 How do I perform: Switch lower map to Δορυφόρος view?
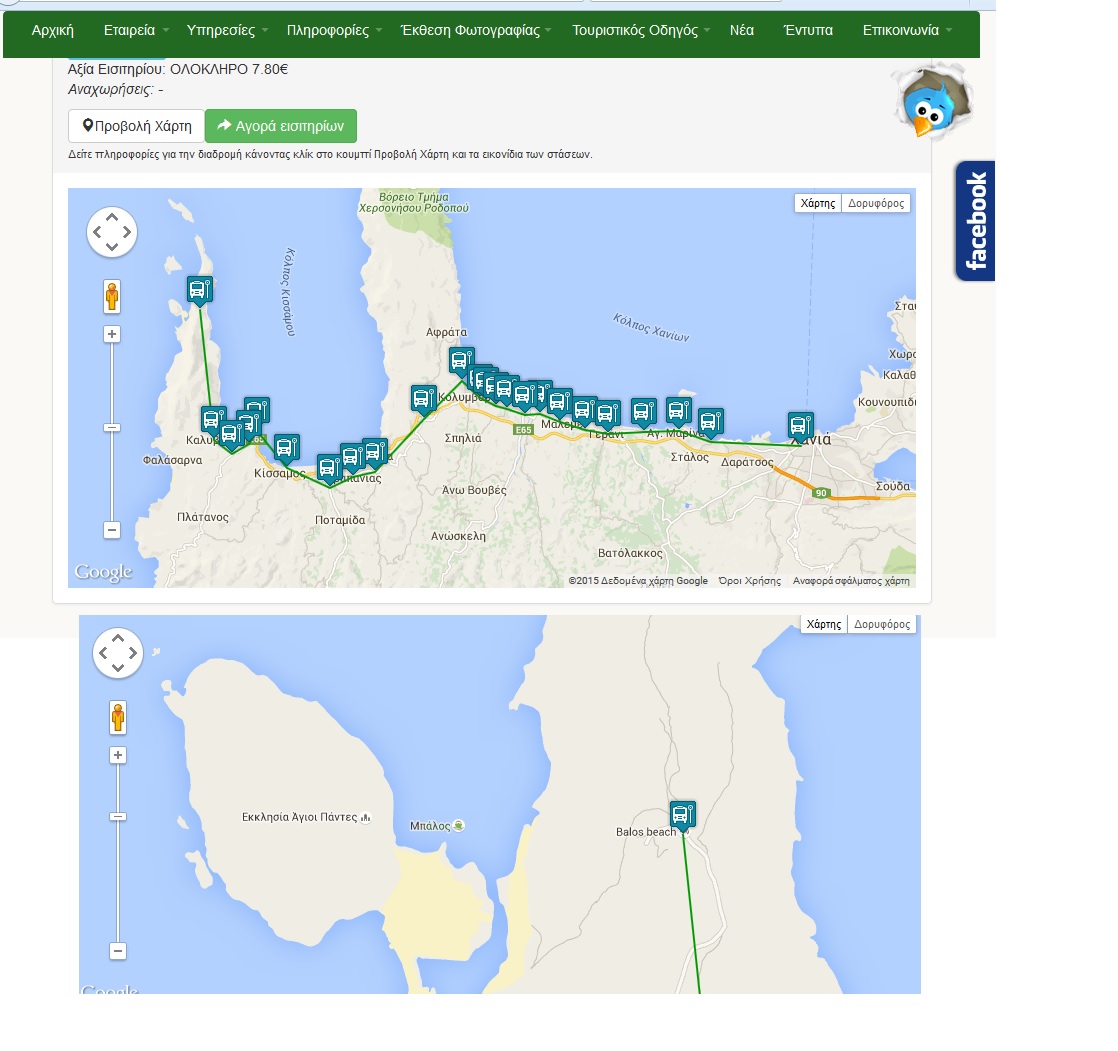point(882,624)
